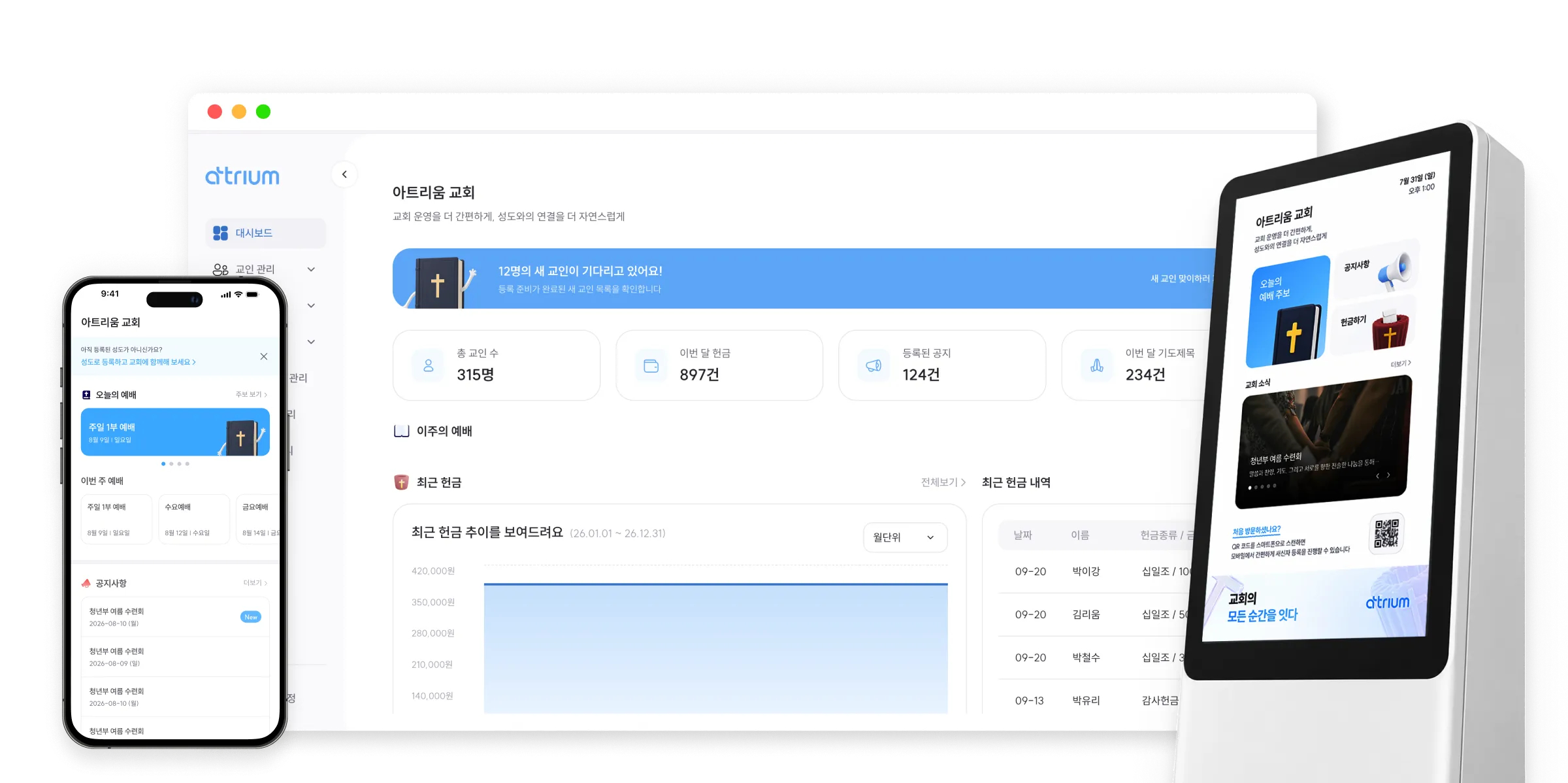
Task: Tap the 주일 1부 예배 blue card on phone
Action: [x=175, y=432]
